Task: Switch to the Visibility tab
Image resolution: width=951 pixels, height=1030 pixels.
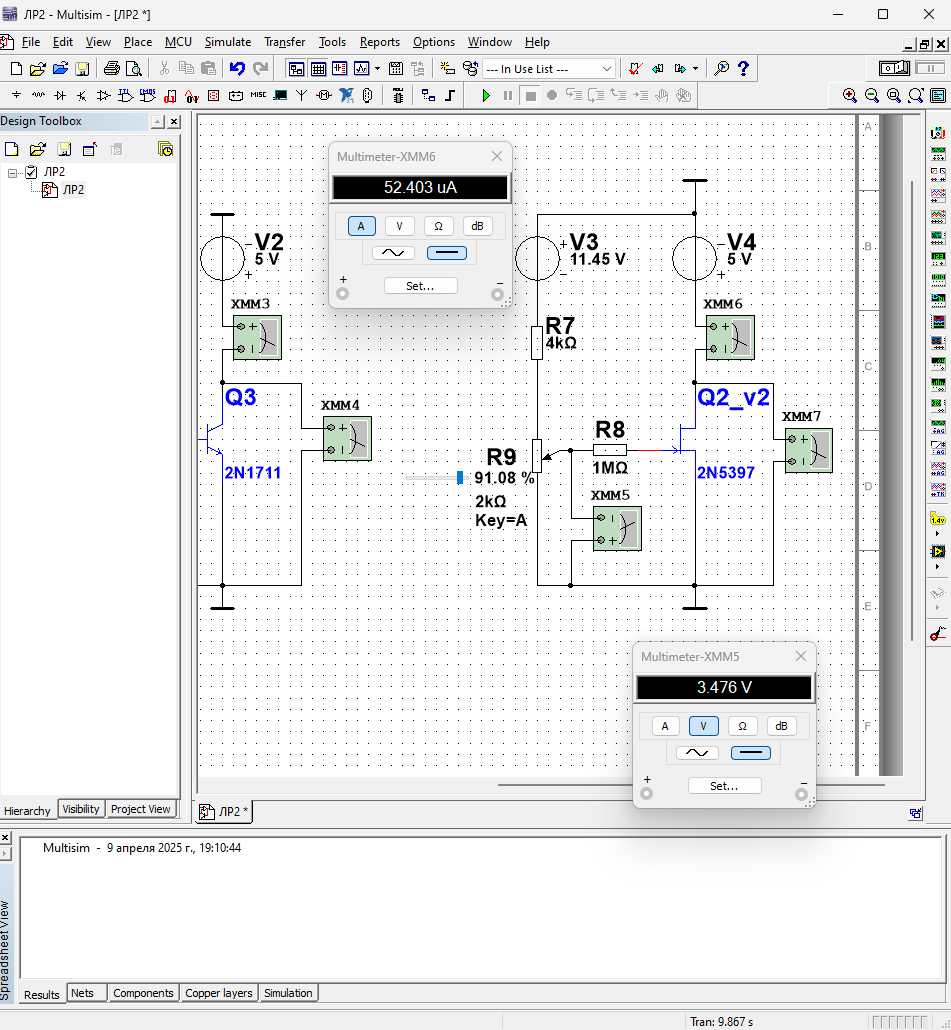Action: 81,809
